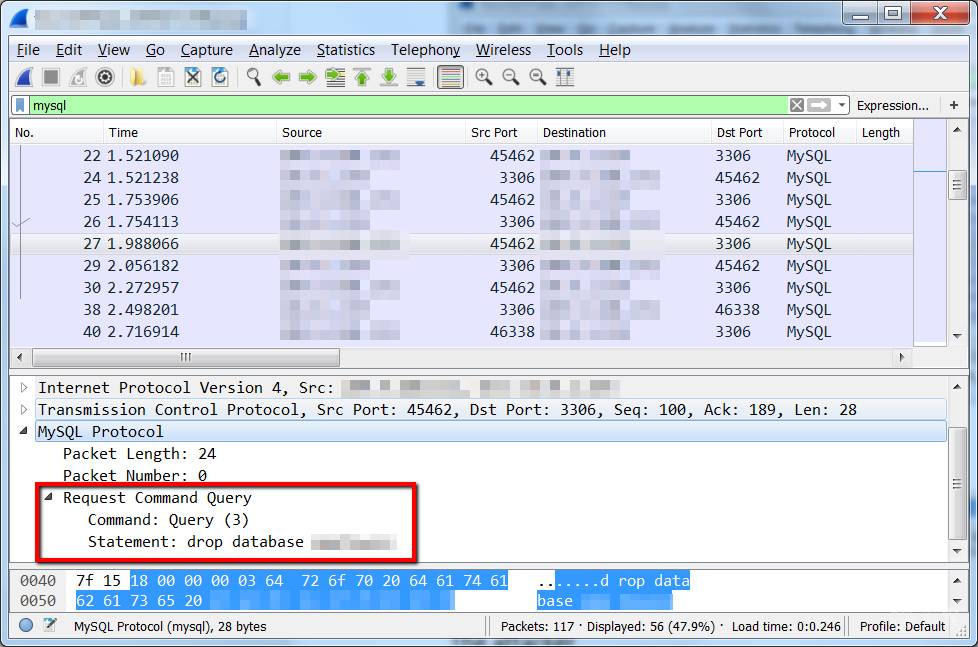Clear the mysql display filter
The width and height of the screenshot is (978, 647).
coord(796,105)
